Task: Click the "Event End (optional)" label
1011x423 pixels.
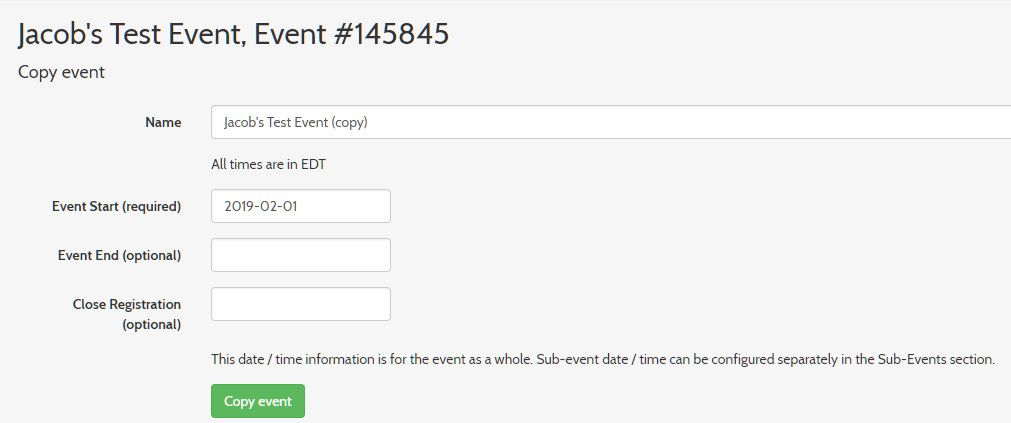Action: [x=119, y=255]
